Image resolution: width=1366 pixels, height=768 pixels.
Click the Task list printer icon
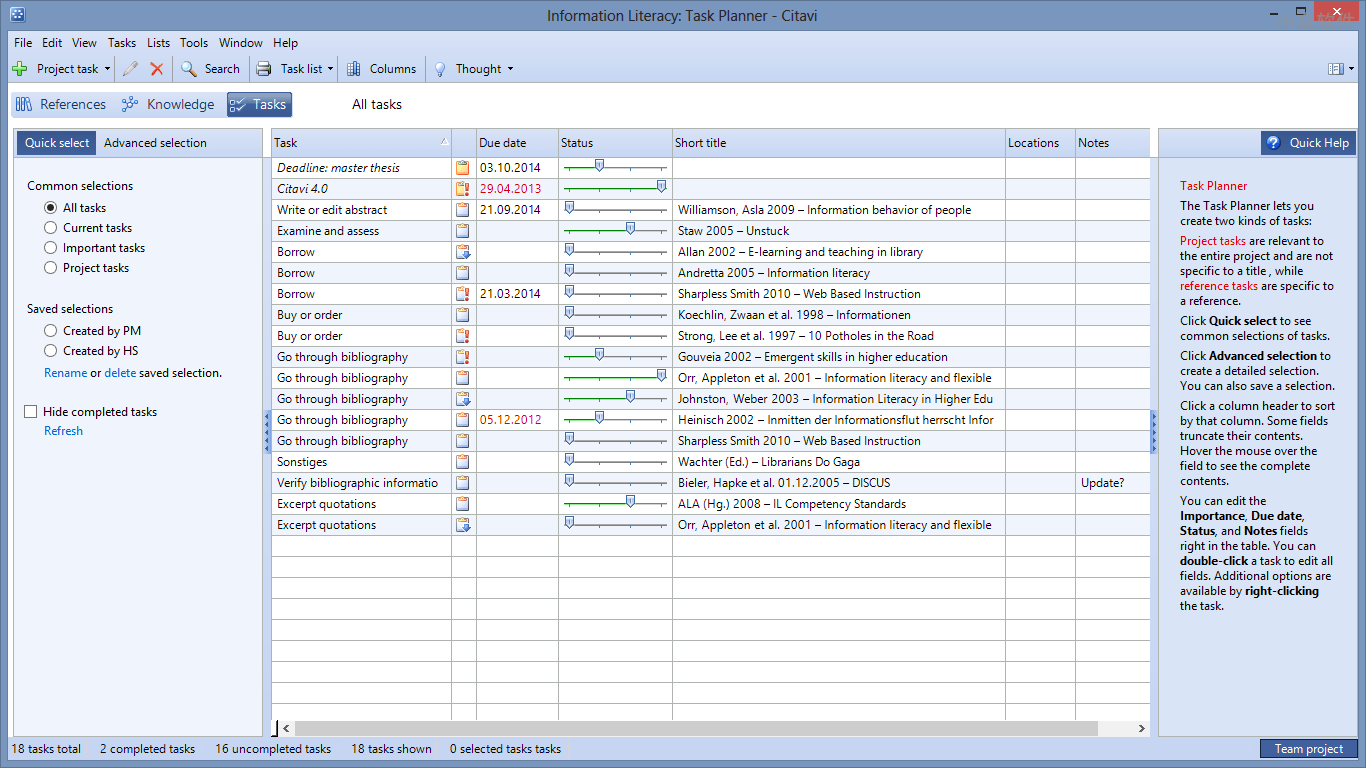[264, 69]
